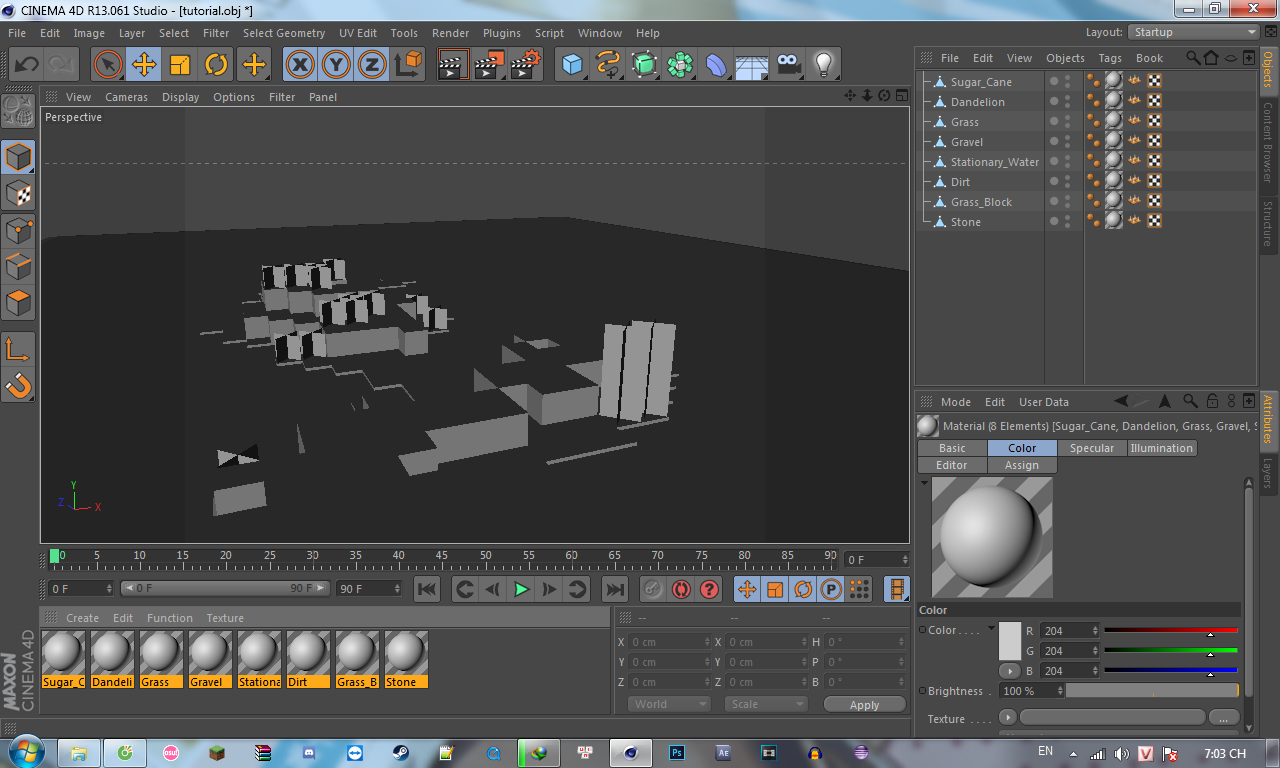Open Edit Render Settings clapboard with gear
The image size is (1280, 768).
point(525,65)
